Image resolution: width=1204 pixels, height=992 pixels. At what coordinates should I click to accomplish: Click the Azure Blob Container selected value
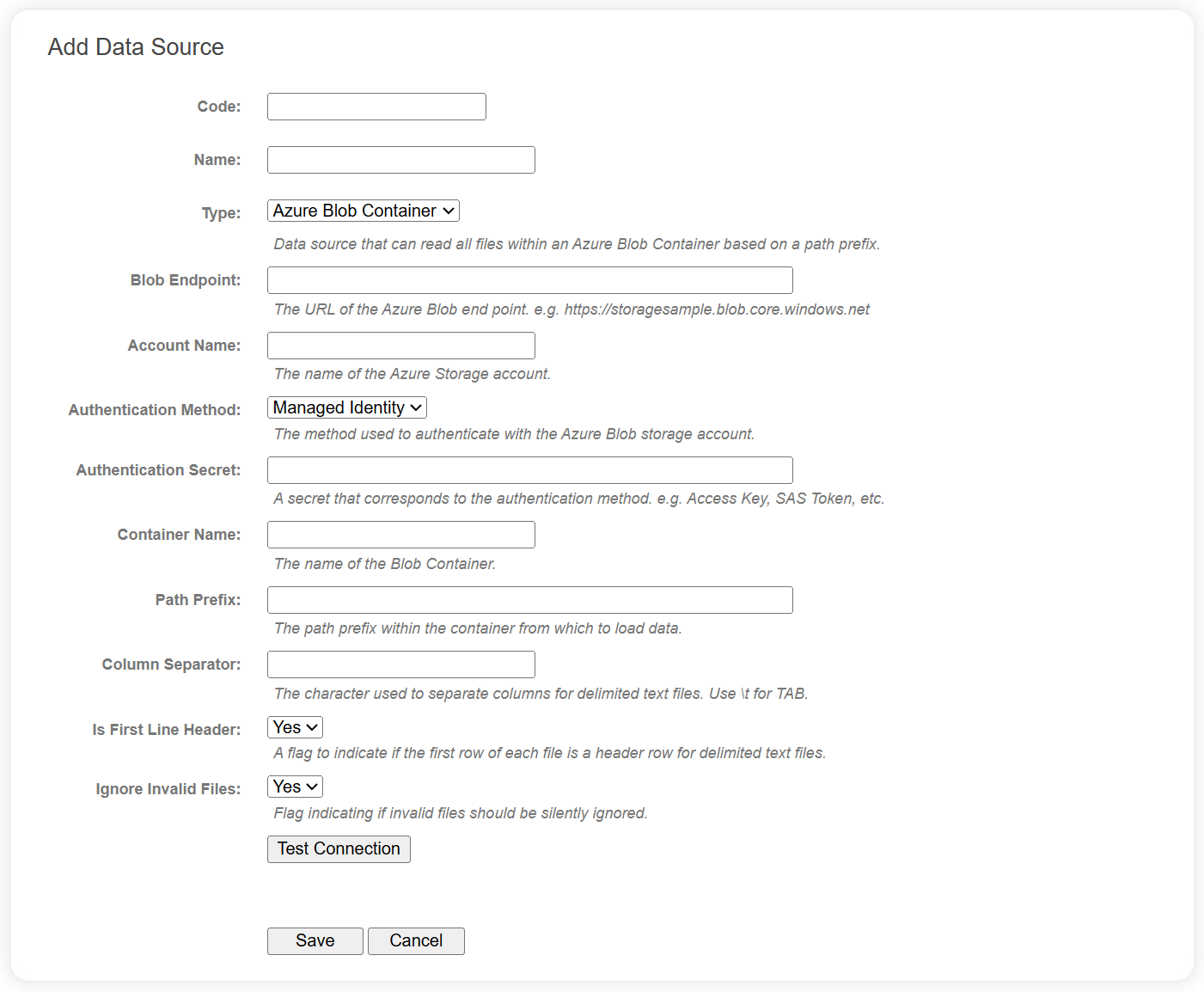[x=352, y=211]
